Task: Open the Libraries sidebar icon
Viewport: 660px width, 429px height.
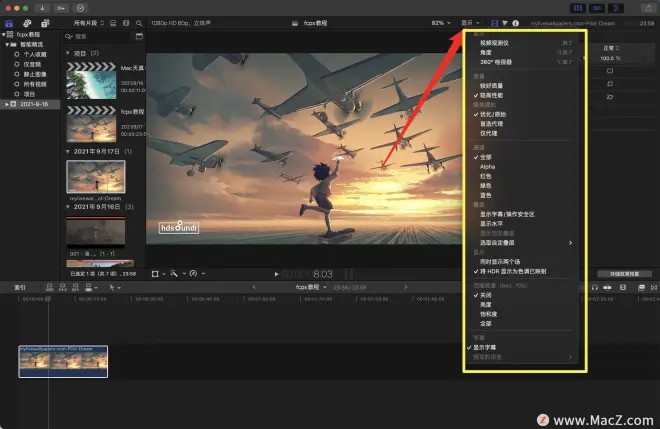Action: (x=9, y=23)
